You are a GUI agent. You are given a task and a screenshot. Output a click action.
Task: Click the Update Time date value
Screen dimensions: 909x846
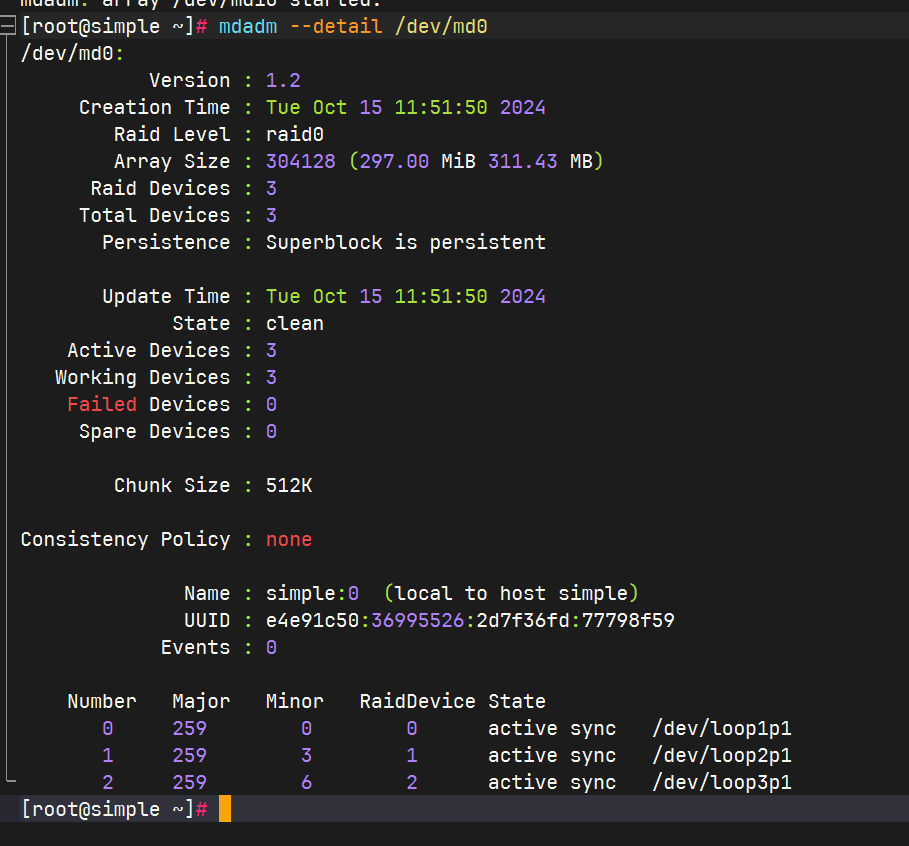coord(405,297)
